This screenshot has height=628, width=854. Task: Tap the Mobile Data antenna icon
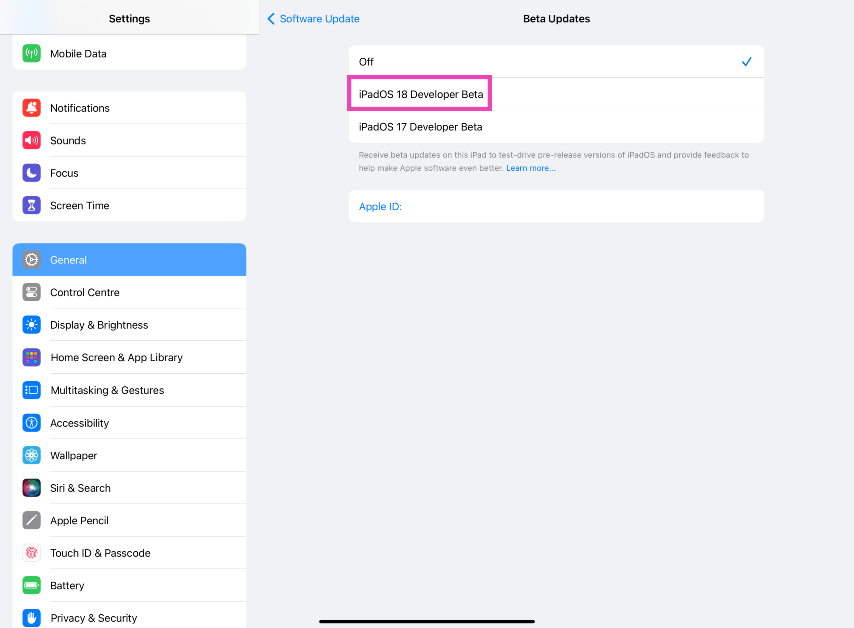click(32, 54)
